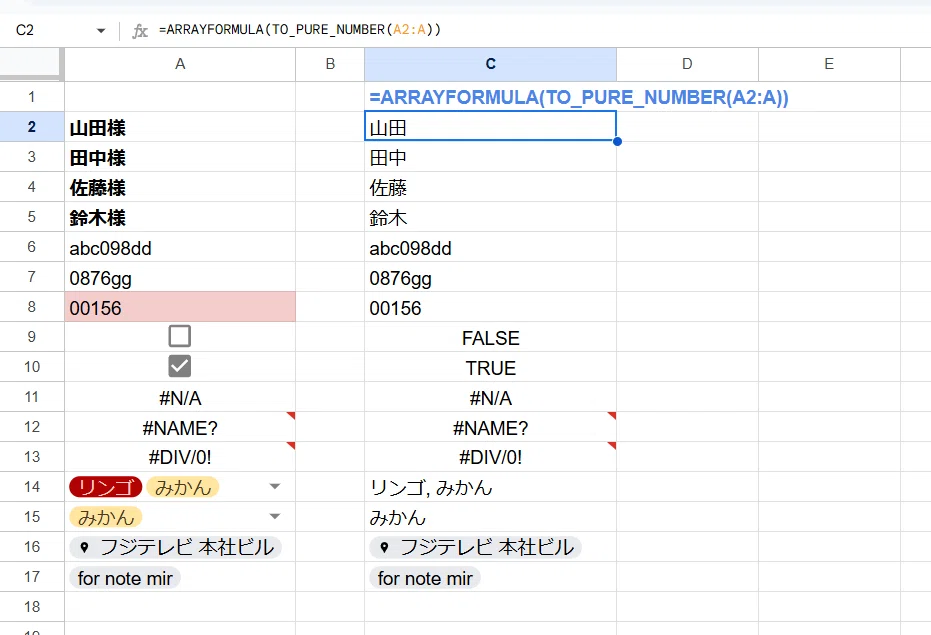
Task: Select cell C13 #DIV/0!
Action: point(490,457)
